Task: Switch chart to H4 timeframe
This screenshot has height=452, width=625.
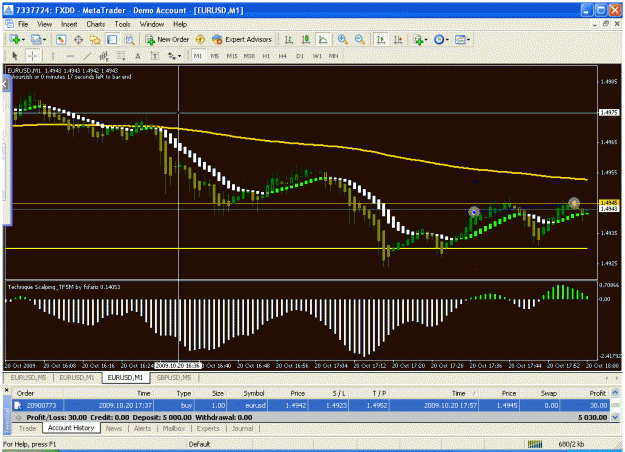Action: [x=283, y=56]
